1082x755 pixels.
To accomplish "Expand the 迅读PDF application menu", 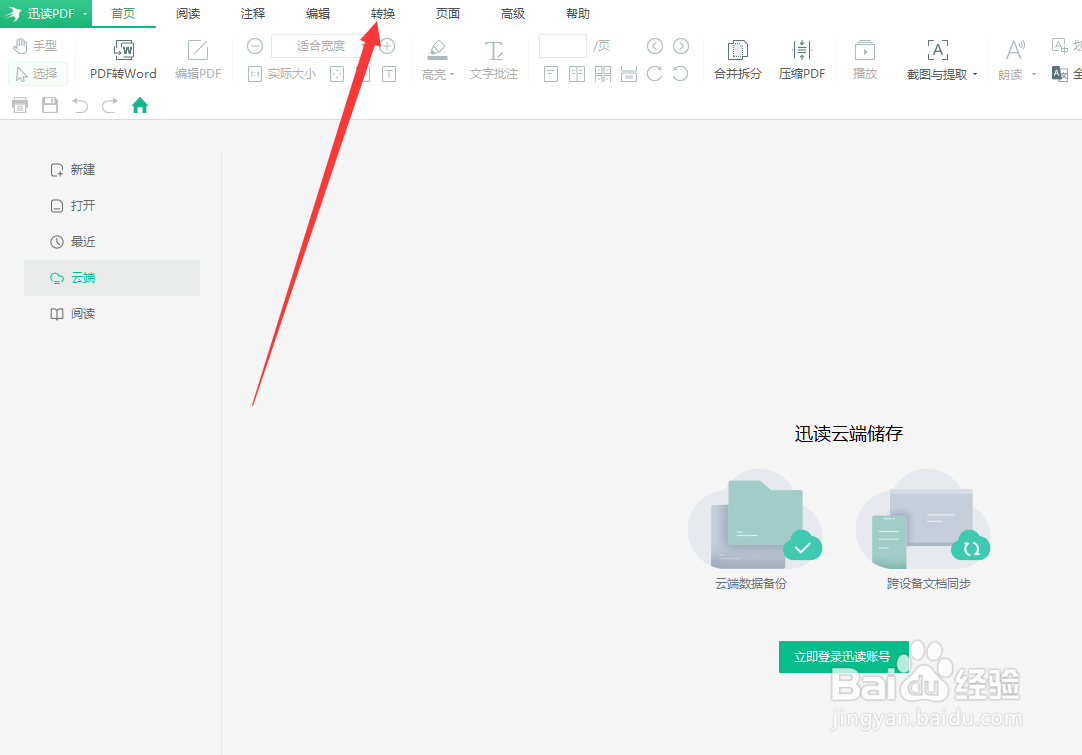I will click(x=46, y=14).
